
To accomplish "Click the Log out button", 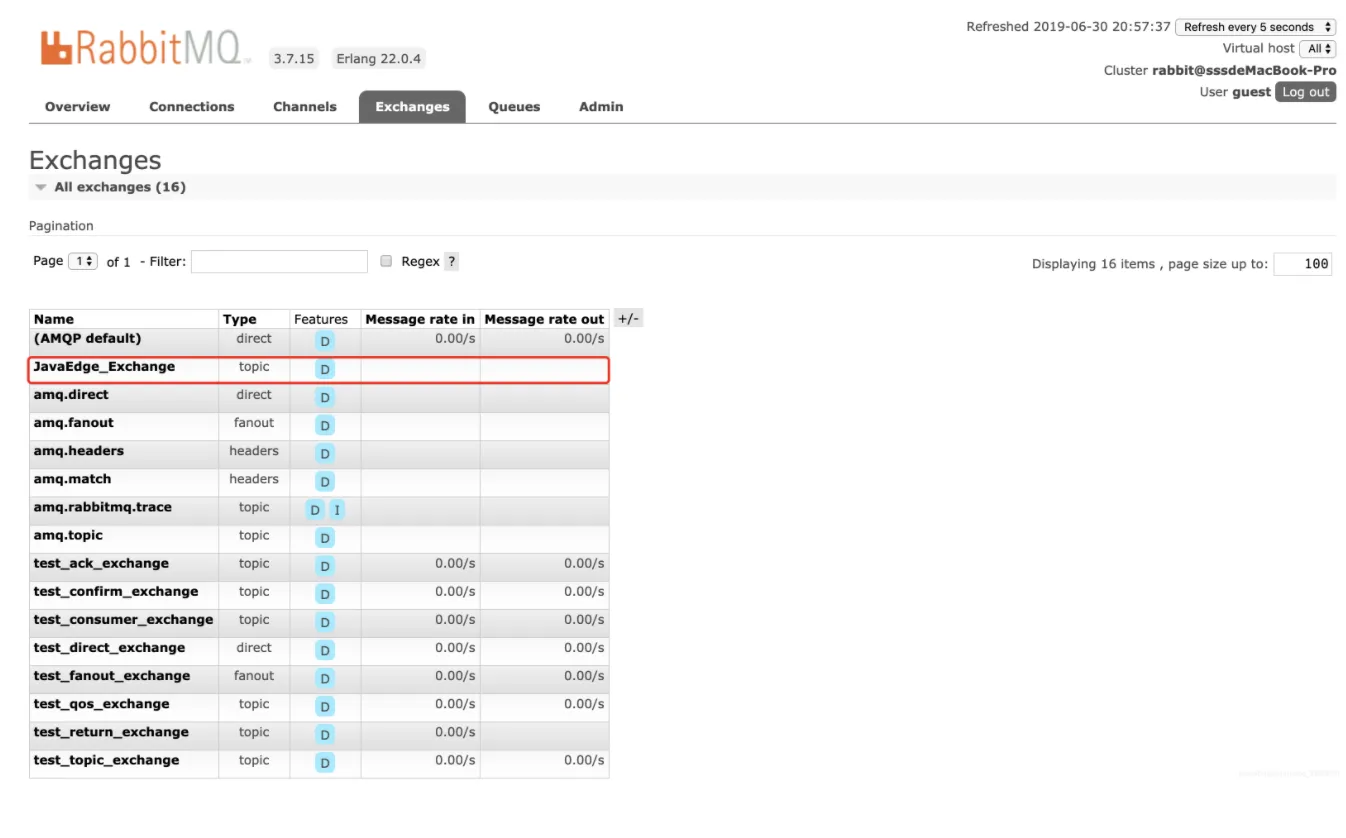I will point(1306,92).
